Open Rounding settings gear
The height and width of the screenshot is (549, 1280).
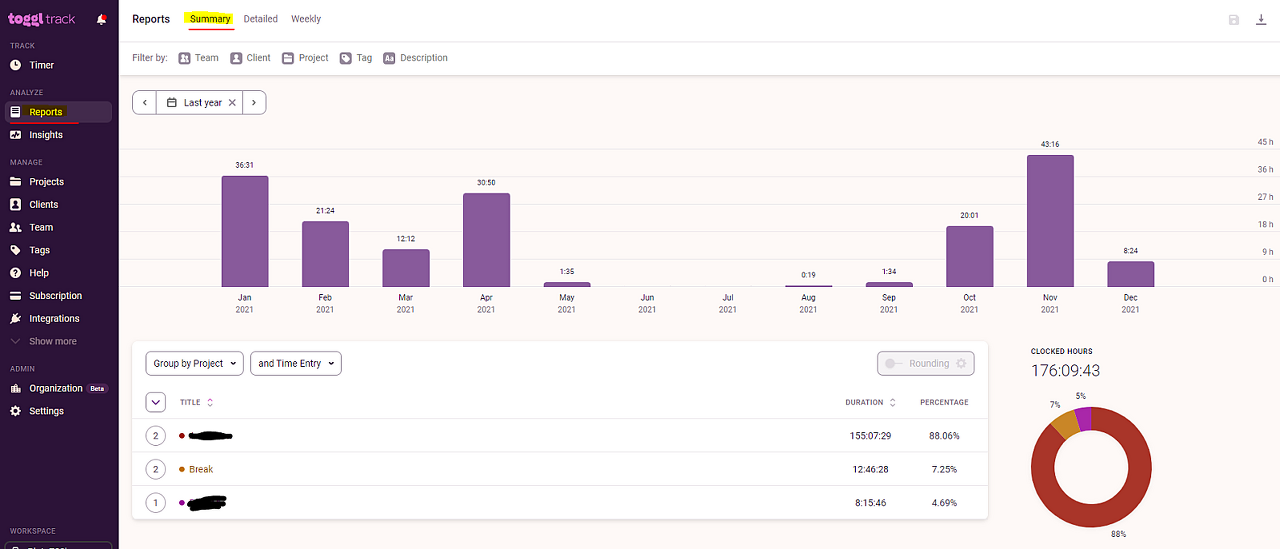click(x=962, y=363)
